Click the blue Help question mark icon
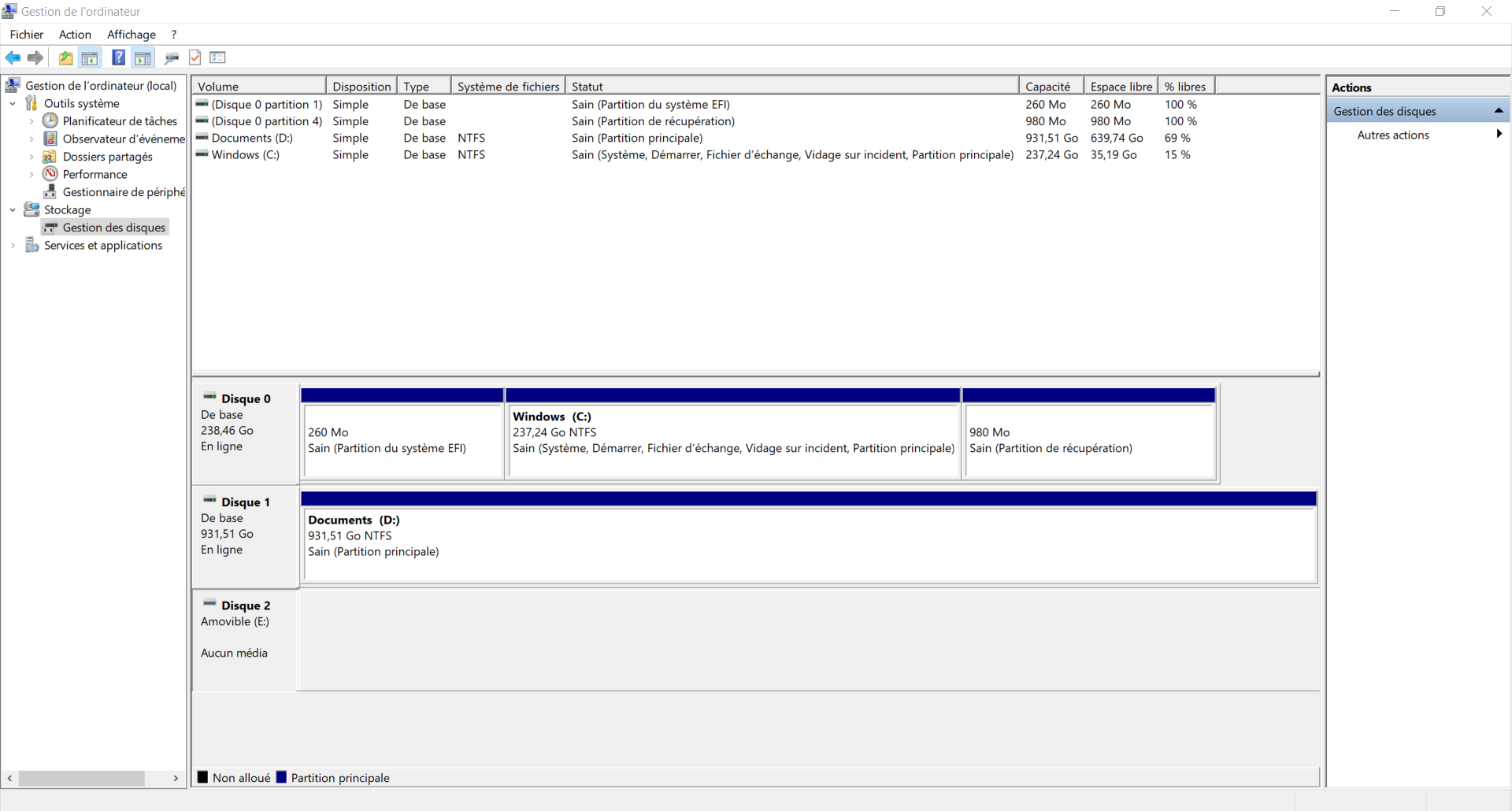1512x811 pixels. tap(118, 57)
